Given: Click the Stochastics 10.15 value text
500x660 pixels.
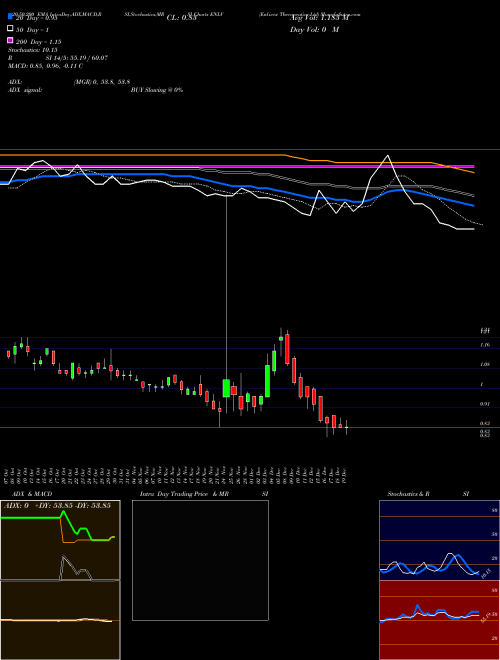Looking at the screenshot, I should point(32,50).
